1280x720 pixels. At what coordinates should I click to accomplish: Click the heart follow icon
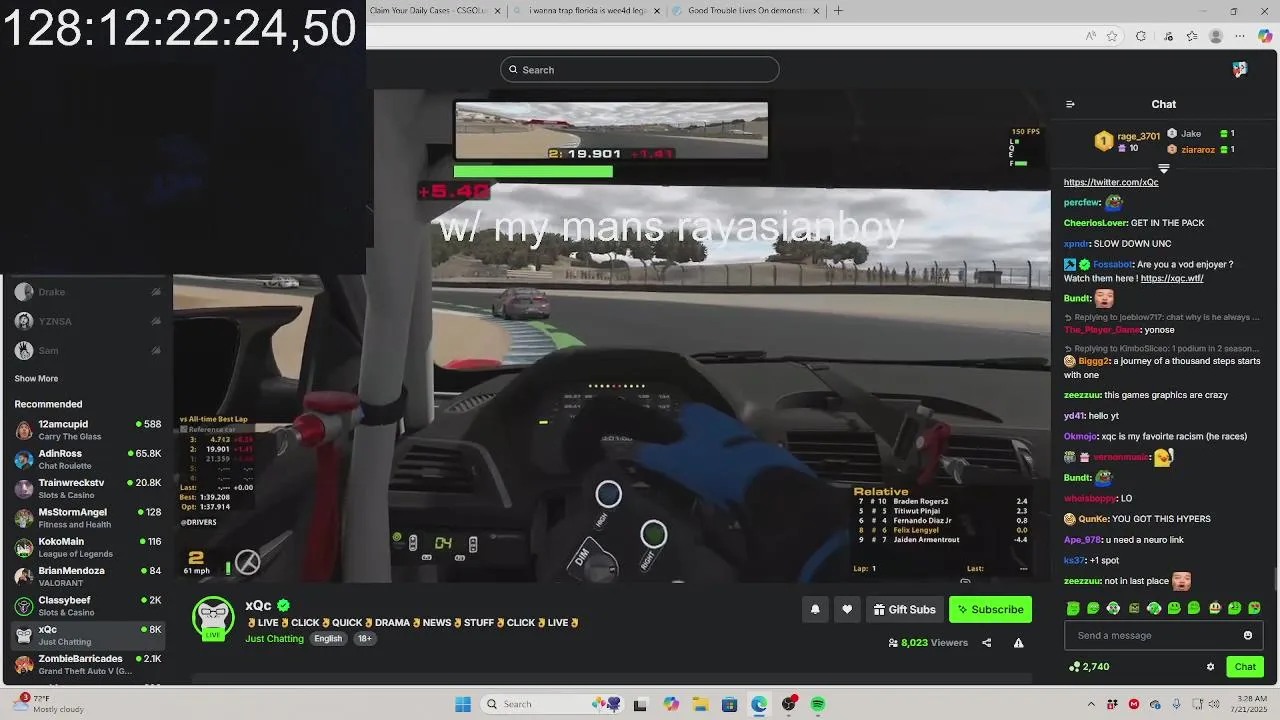(x=847, y=609)
